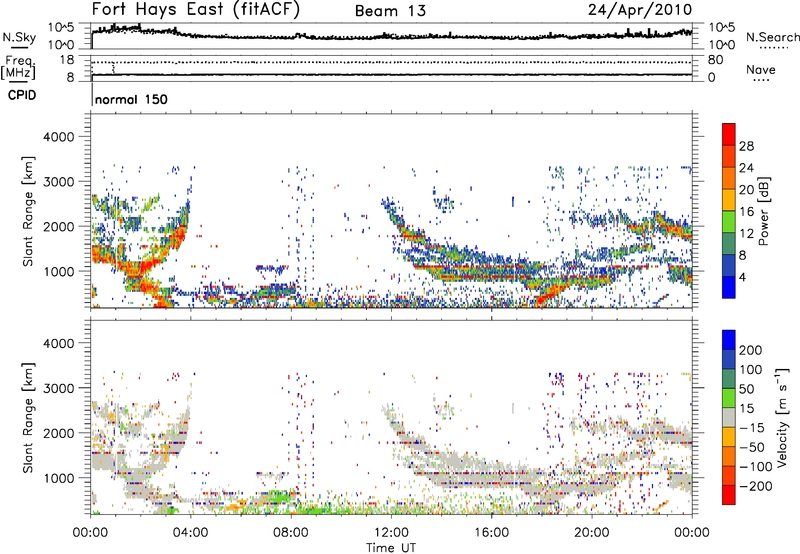Click the '4000' tick in the power panel
The image size is (800, 554).
click(x=58, y=137)
